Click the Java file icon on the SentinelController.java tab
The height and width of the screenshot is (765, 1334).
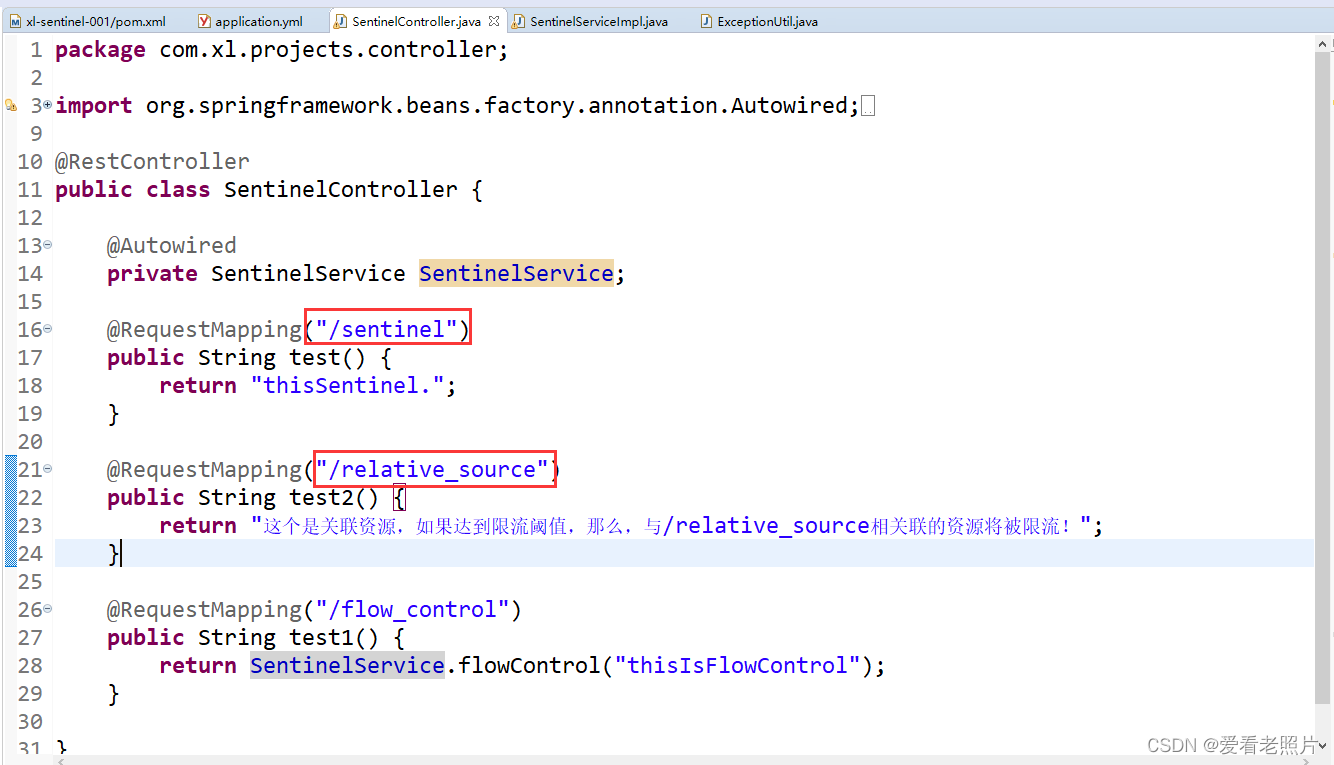[x=341, y=21]
